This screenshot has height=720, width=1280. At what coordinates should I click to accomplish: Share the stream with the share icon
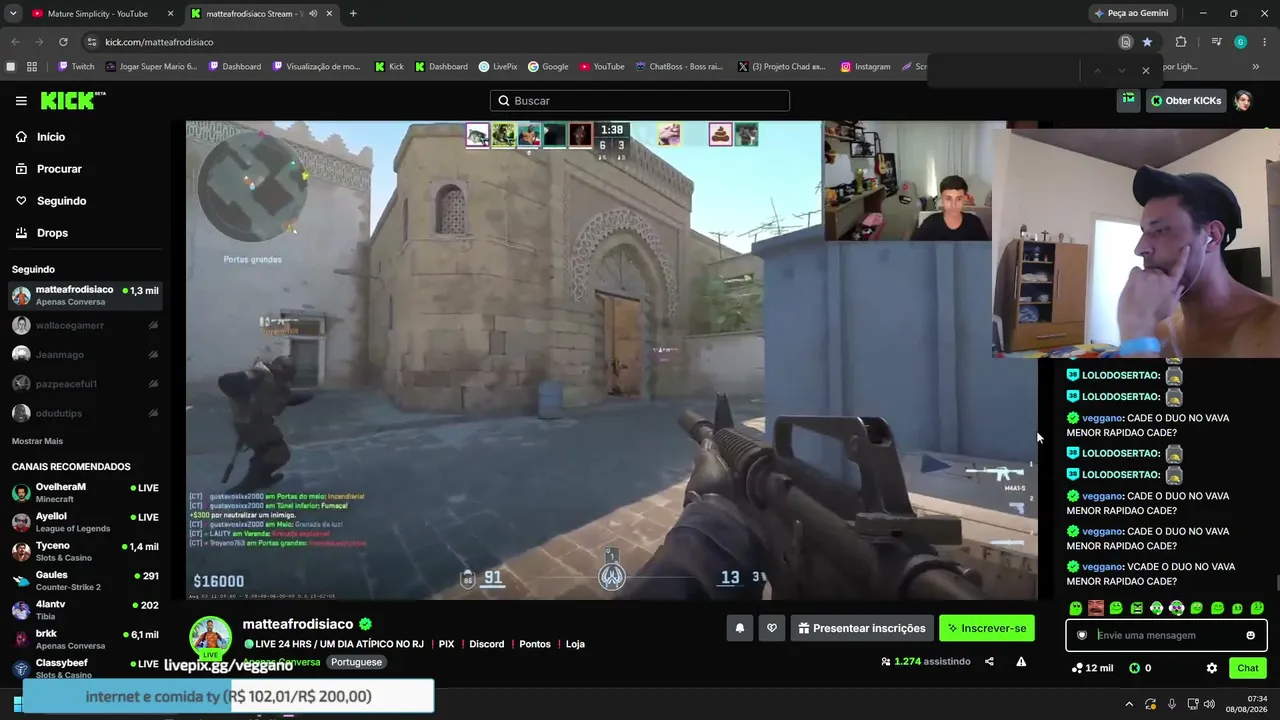pos(989,661)
